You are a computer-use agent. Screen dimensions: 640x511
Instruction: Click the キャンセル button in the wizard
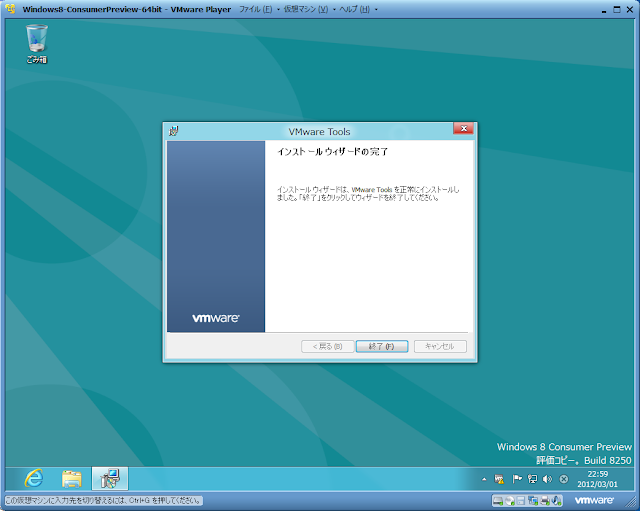click(x=440, y=346)
